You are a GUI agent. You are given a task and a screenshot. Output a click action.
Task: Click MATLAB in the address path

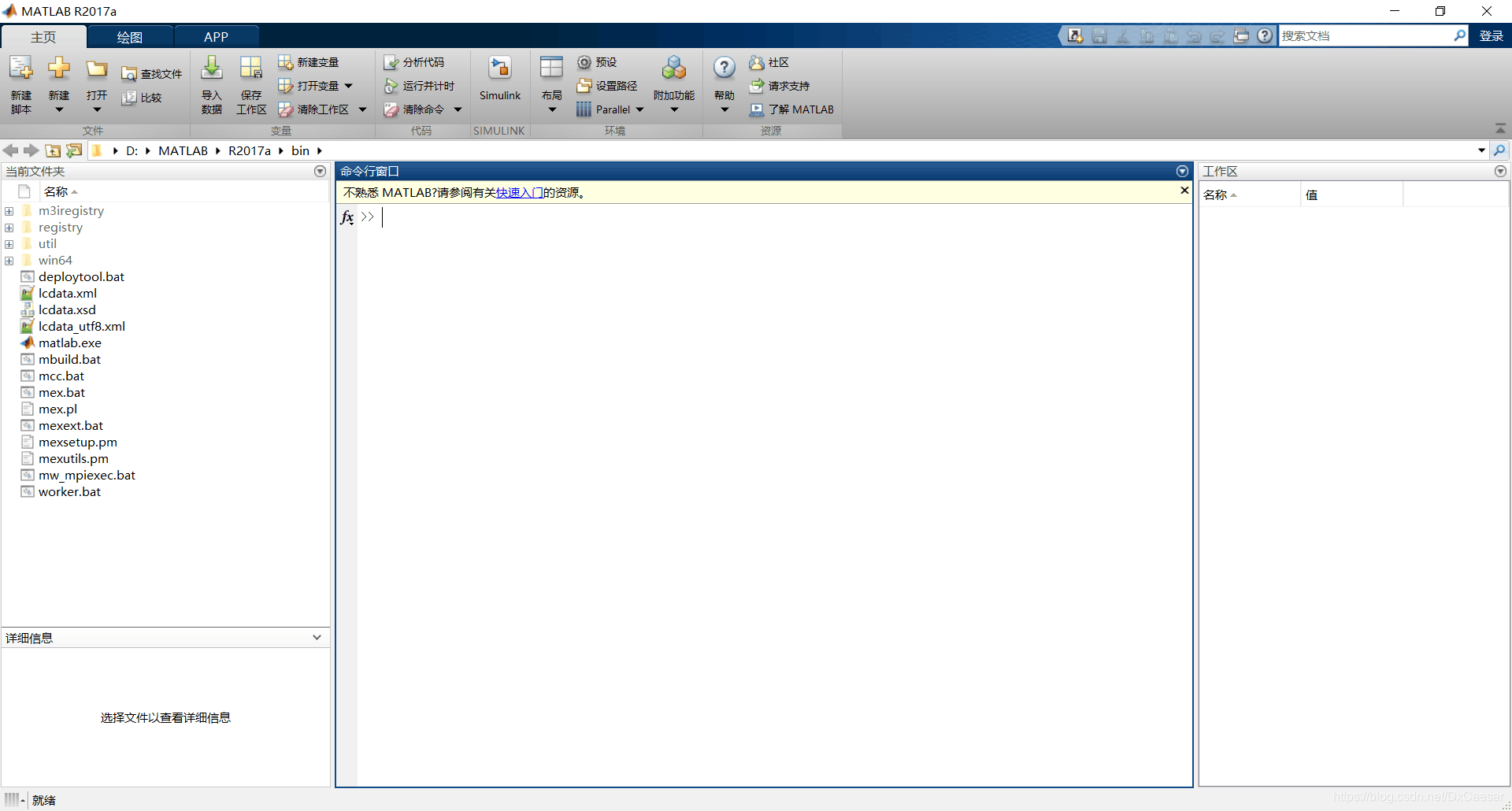pos(183,150)
